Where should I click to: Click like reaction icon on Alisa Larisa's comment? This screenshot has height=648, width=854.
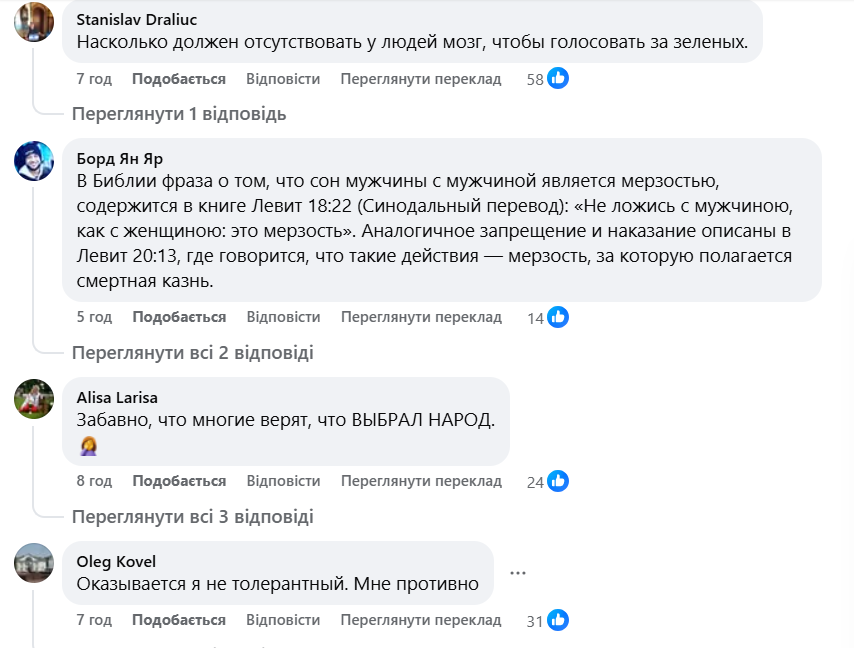coord(558,481)
